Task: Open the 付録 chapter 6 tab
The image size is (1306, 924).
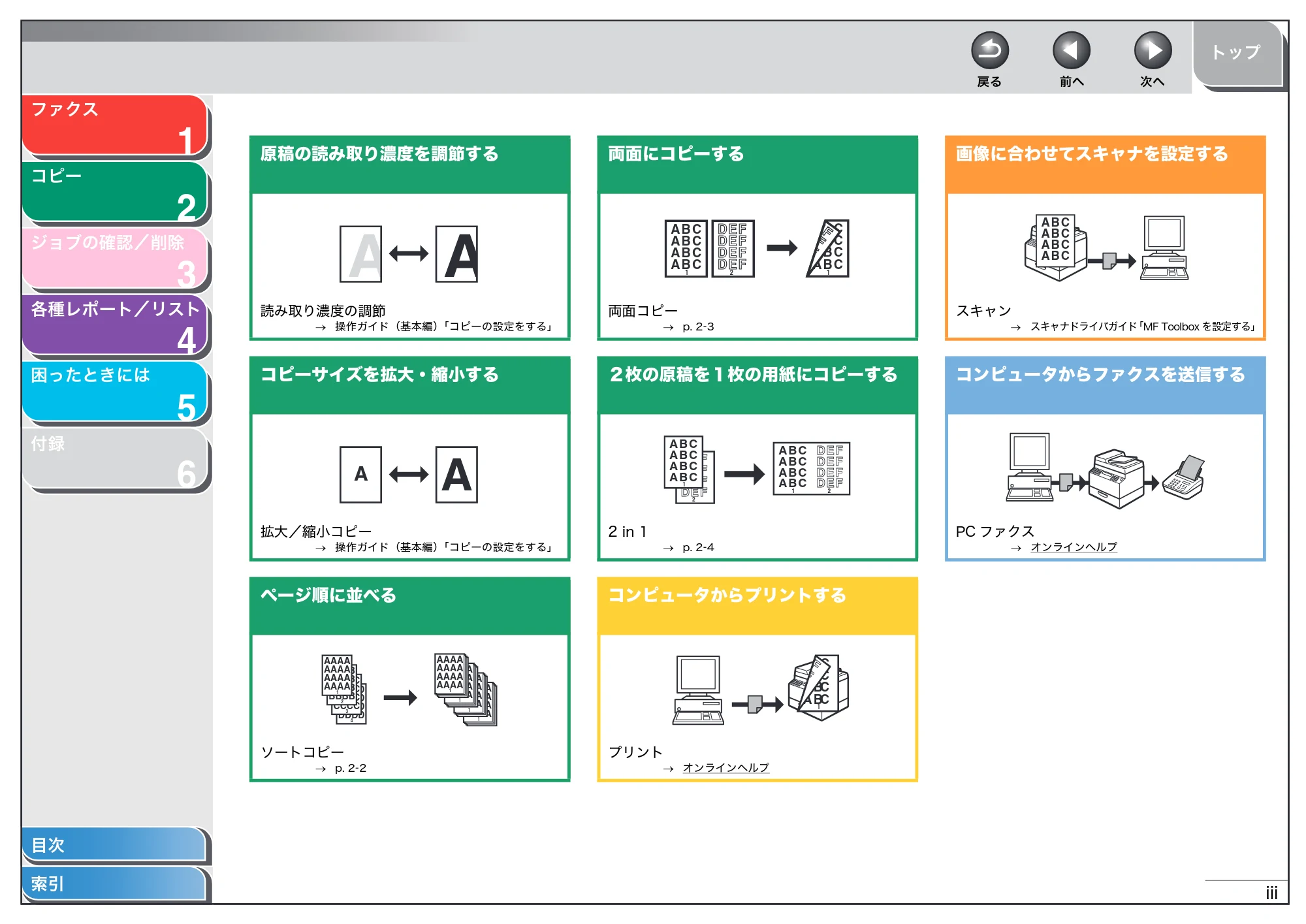Action: 115,458
